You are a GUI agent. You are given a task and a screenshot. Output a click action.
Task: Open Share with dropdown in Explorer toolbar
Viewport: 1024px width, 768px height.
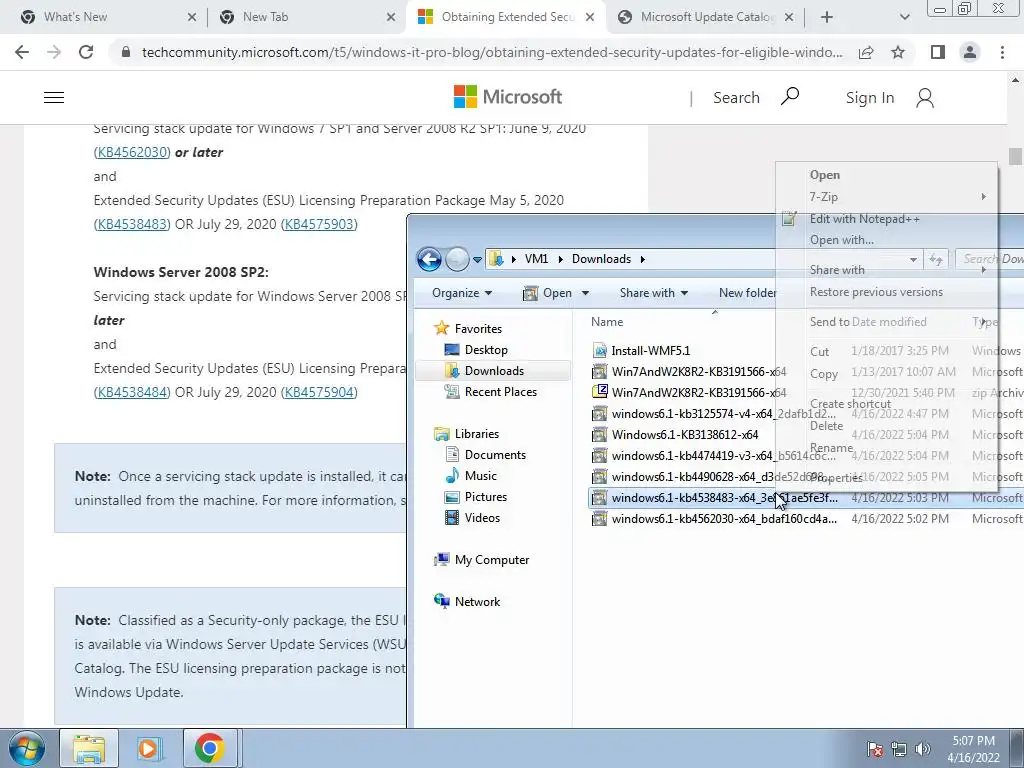(x=653, y=293)
